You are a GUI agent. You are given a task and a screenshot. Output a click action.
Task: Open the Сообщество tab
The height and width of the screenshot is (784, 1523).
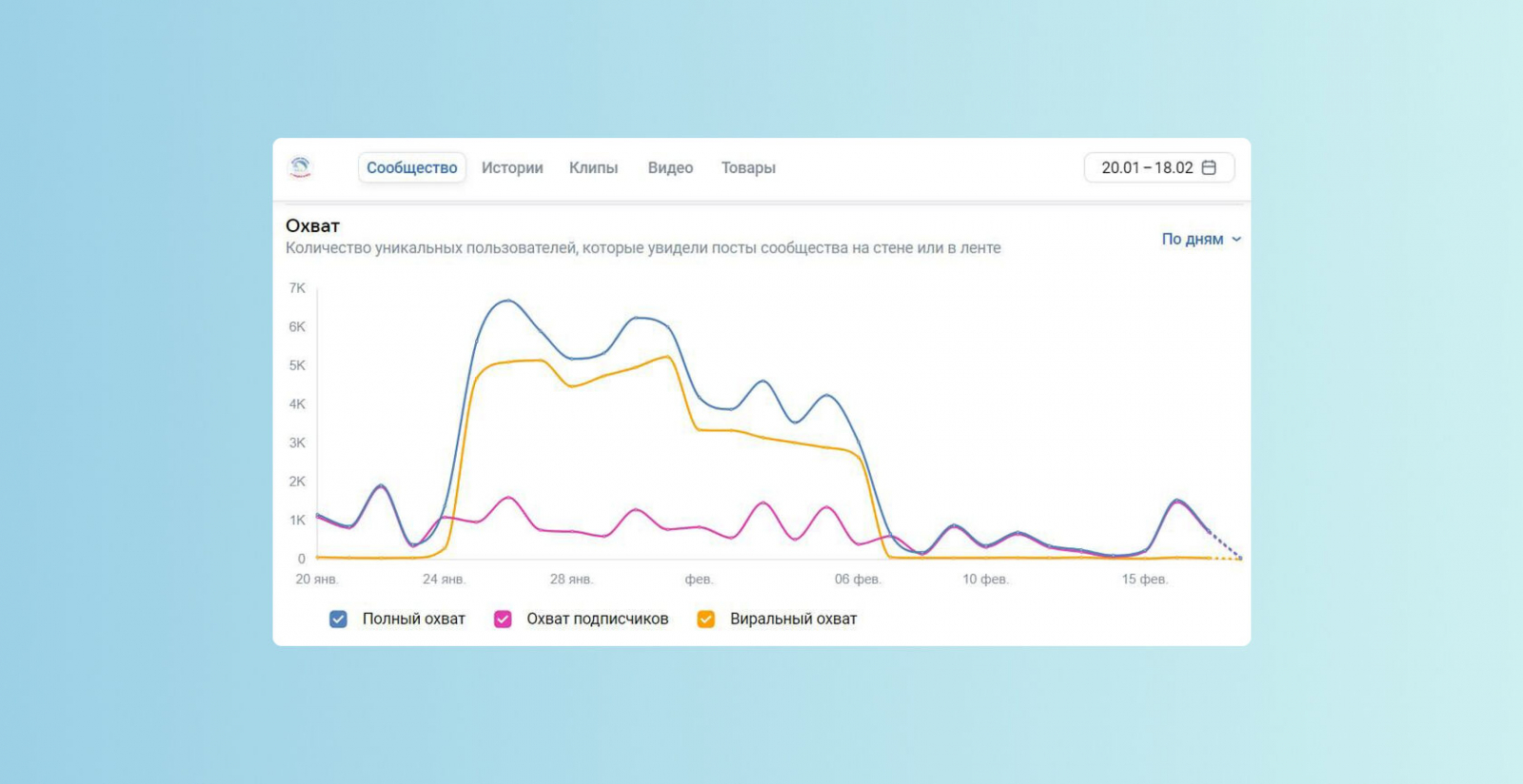click(412, 167)
